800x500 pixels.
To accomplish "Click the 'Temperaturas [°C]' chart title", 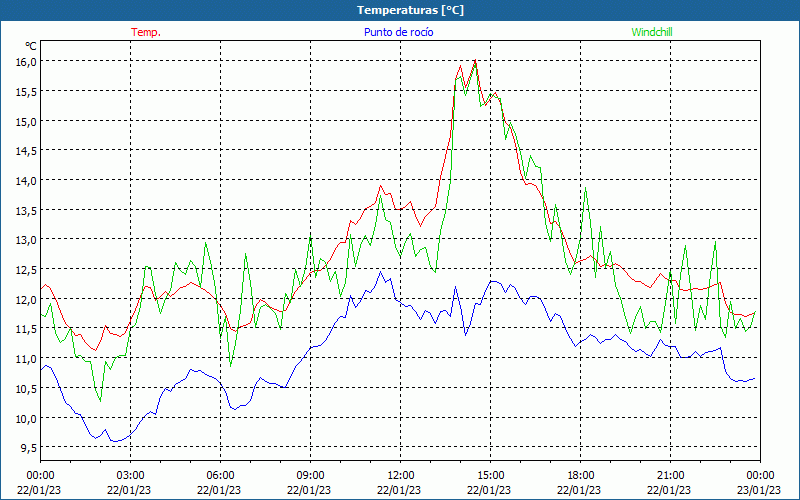I will (x=410, y=10).
